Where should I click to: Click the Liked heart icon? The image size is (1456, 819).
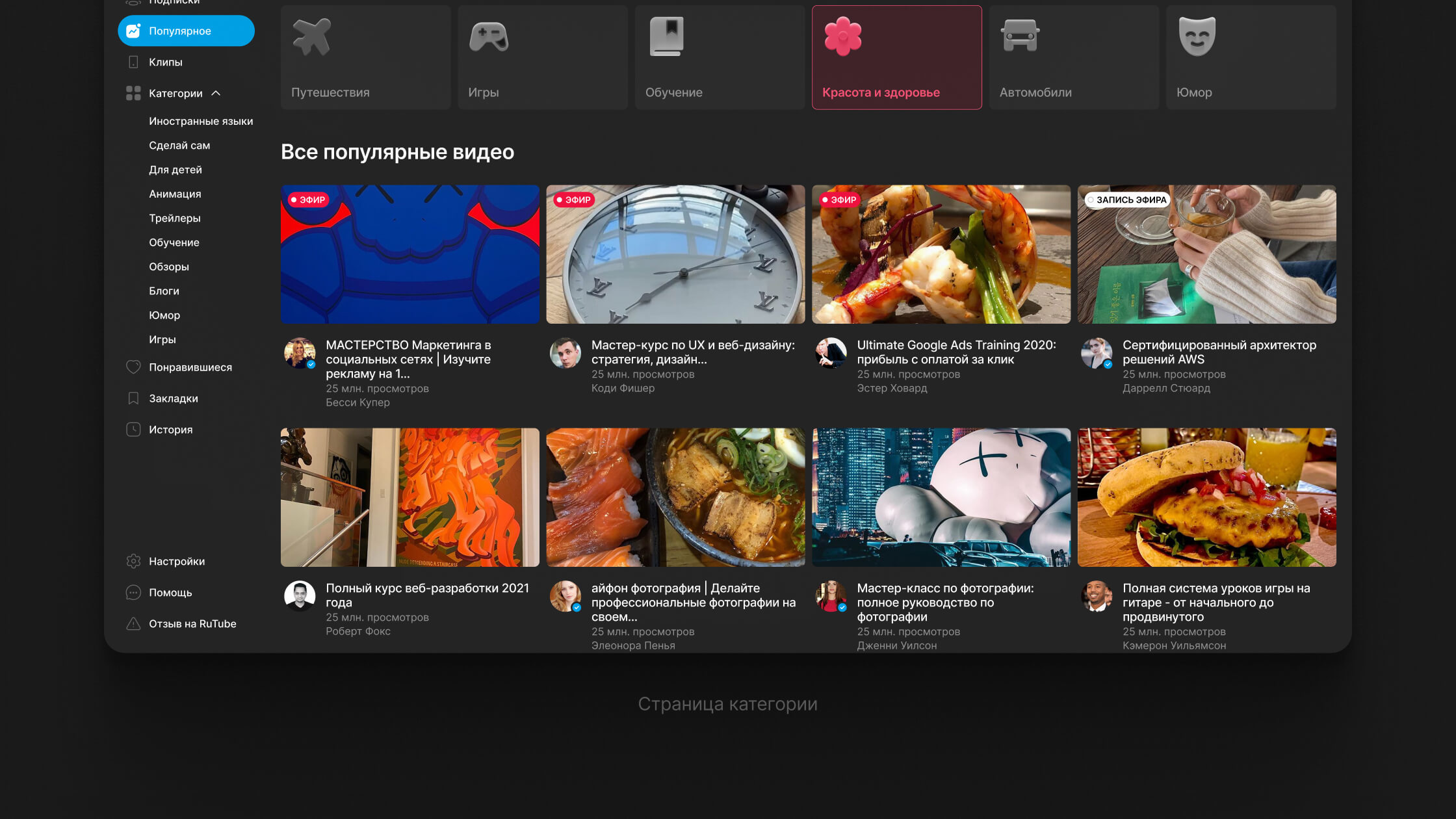133,367
